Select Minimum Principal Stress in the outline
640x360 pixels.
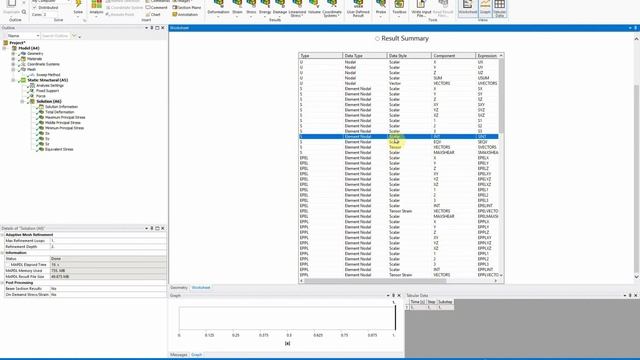coord(64,128)
